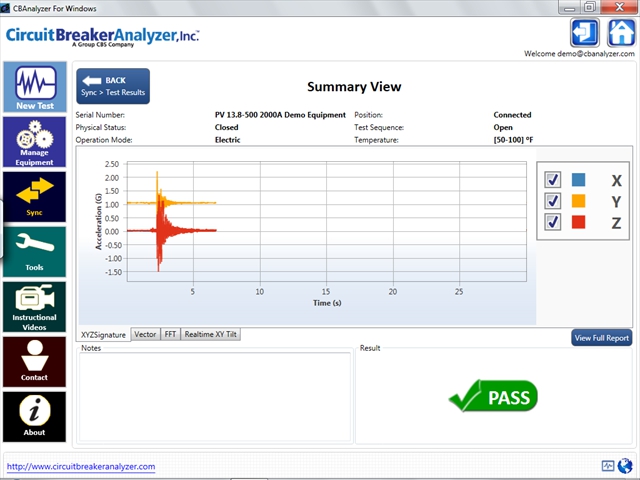Click the Y legend label
Image resolution: width=640 pixels, height=480 pixels.
616,202
